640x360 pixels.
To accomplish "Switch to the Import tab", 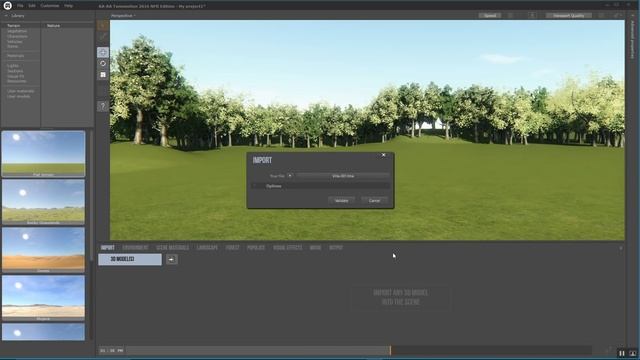I will (108, 248).
